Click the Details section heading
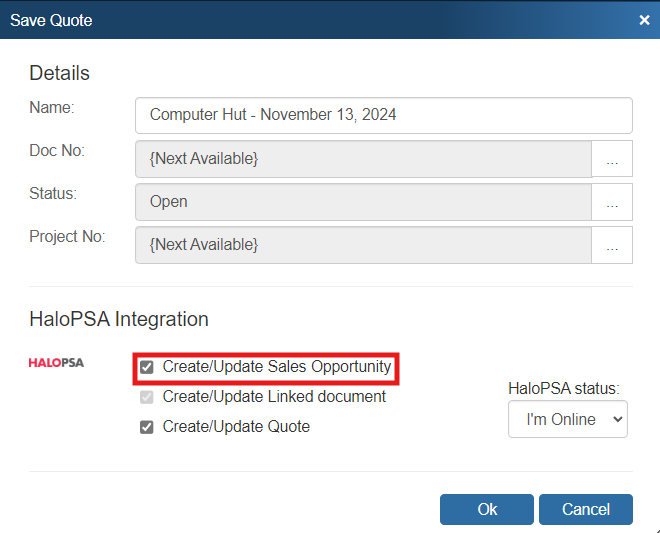660x533 pixels. (59, 73)
